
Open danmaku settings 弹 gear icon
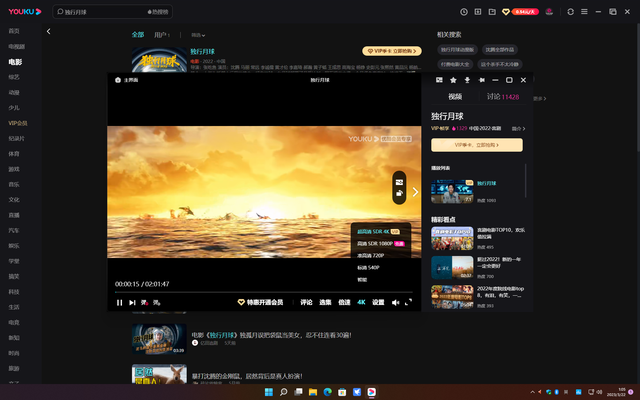[x=156, y=302]
